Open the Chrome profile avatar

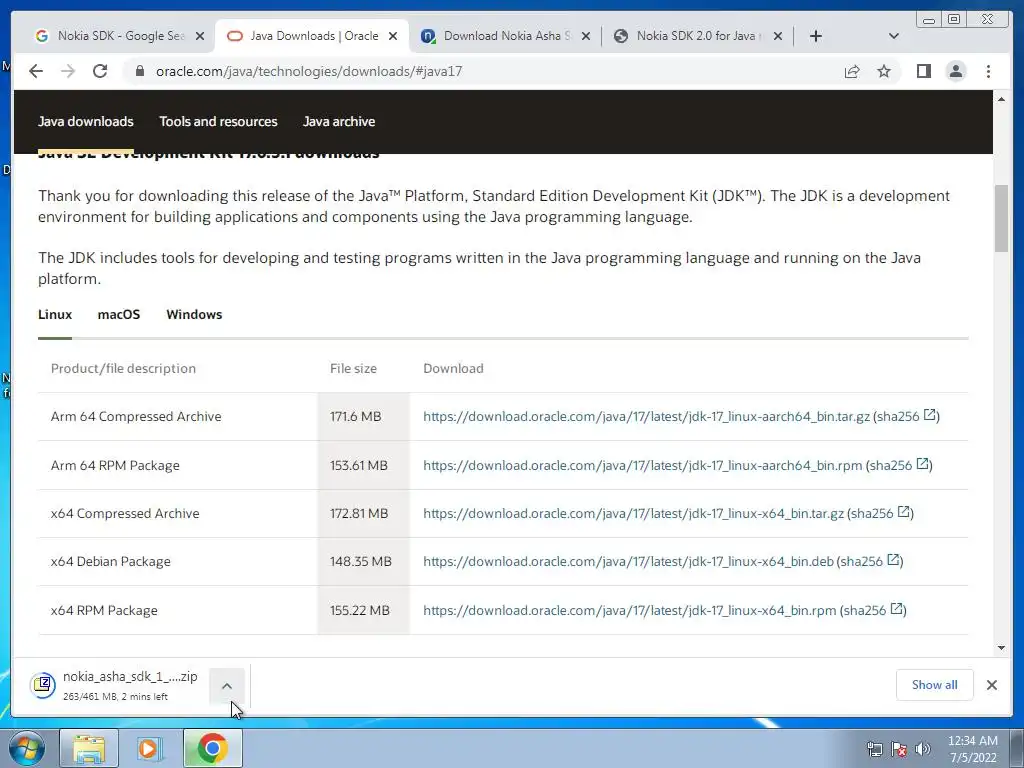[955, 71]
